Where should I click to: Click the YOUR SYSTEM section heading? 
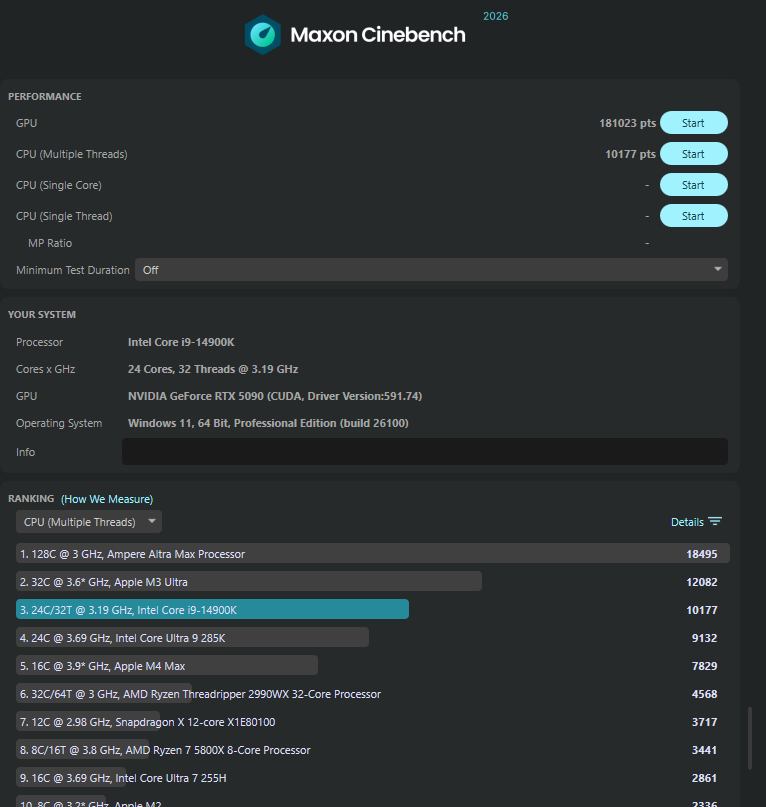click(x=42, y=314)
